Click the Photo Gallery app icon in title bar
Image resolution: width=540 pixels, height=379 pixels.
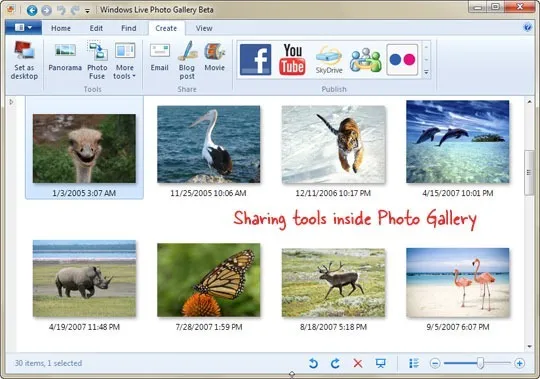11,10
